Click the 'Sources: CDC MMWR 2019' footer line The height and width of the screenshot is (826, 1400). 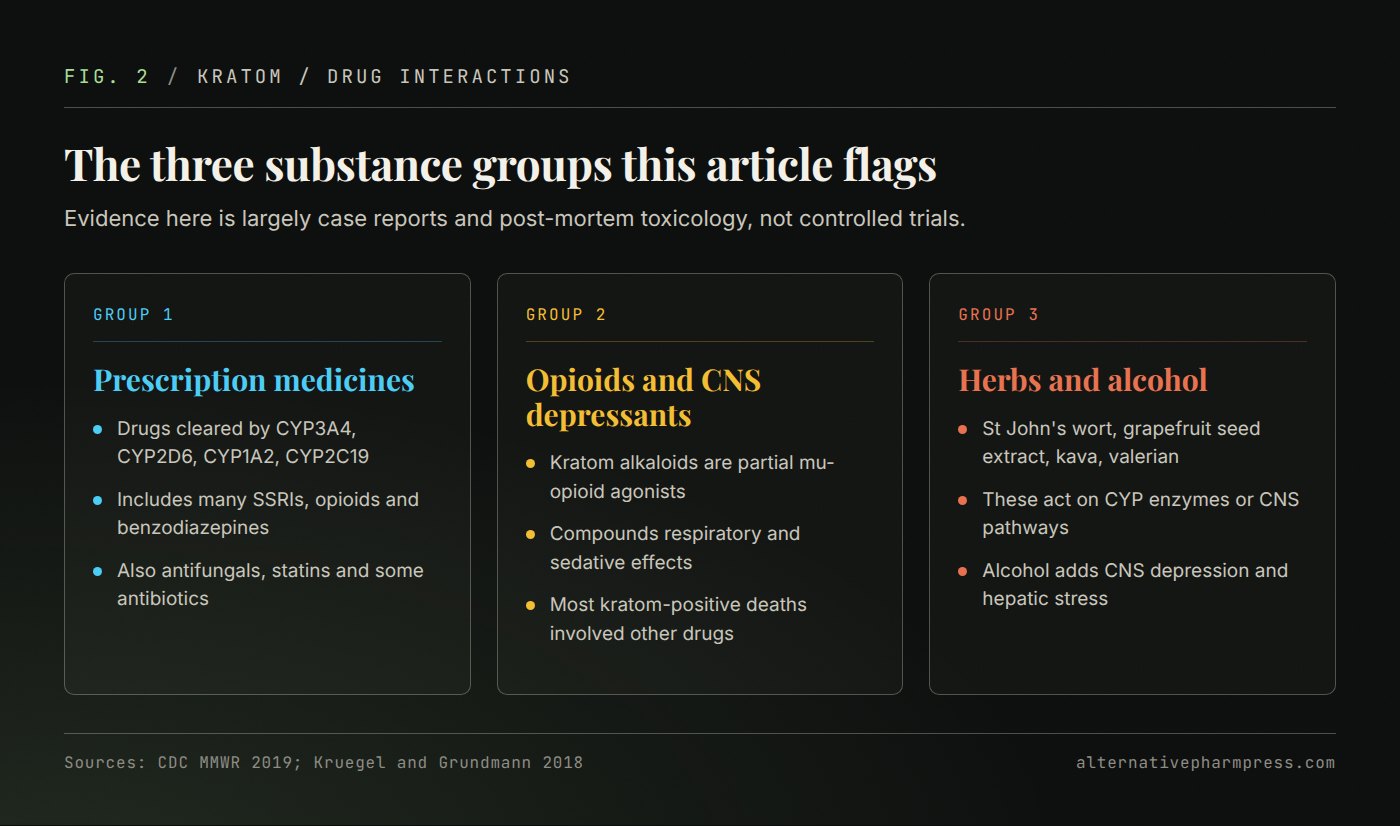pos(323,763)
